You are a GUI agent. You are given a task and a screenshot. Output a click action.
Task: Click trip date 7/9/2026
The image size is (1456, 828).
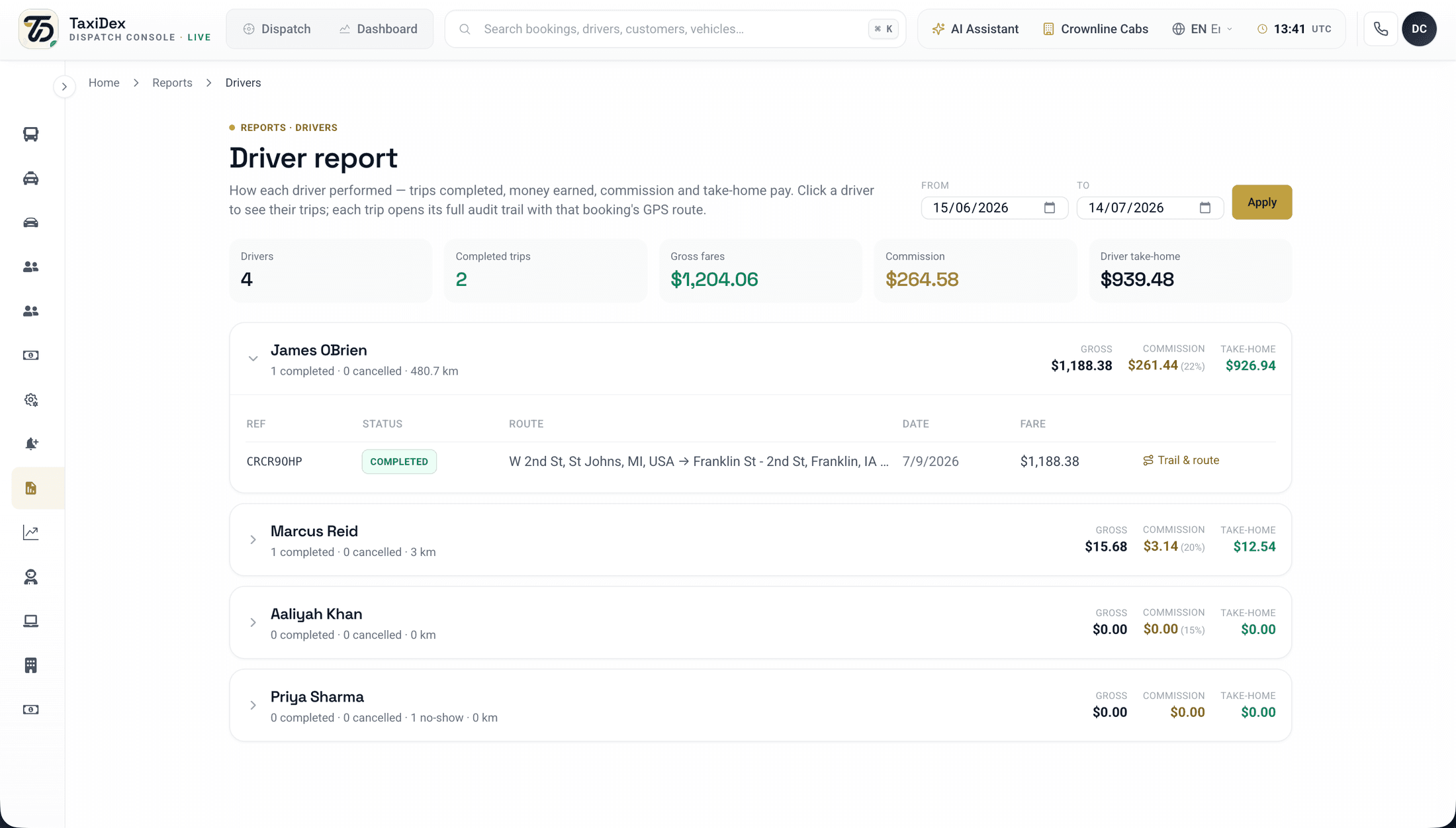coord(930,461)
